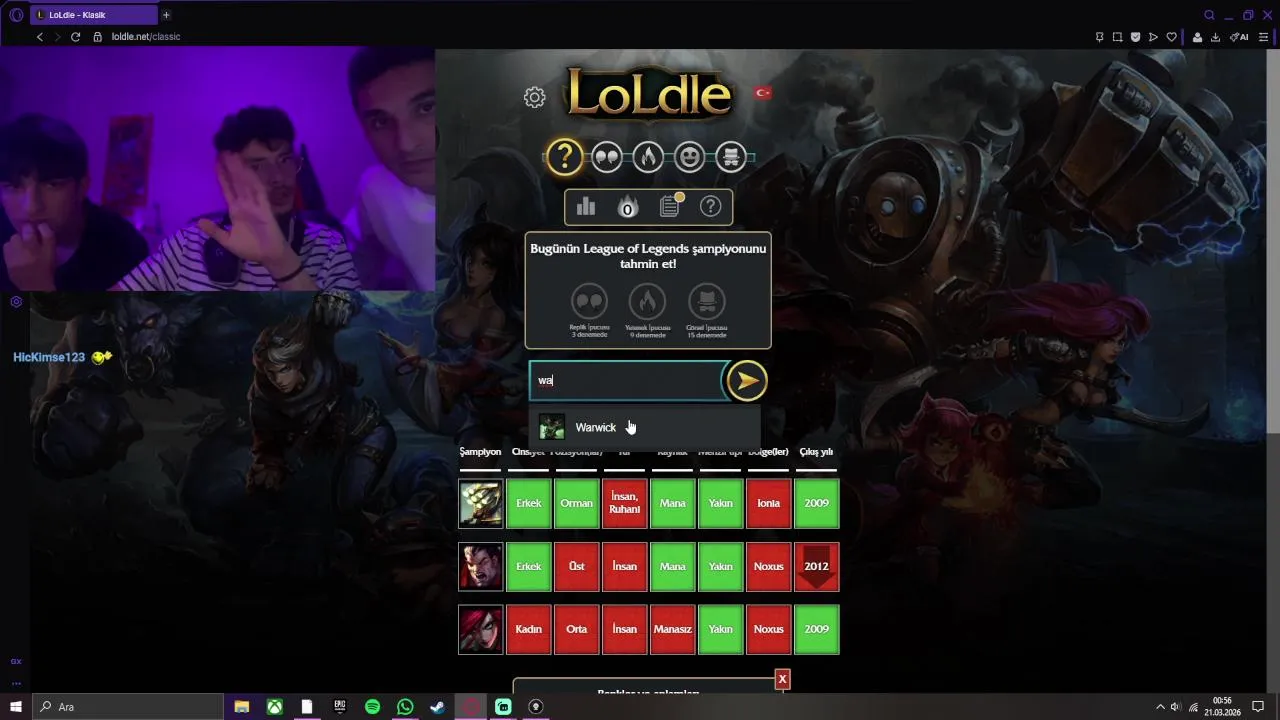Click the Windows taskbar Ara search box
1280x720 pixels.
[x=127, y=707]
